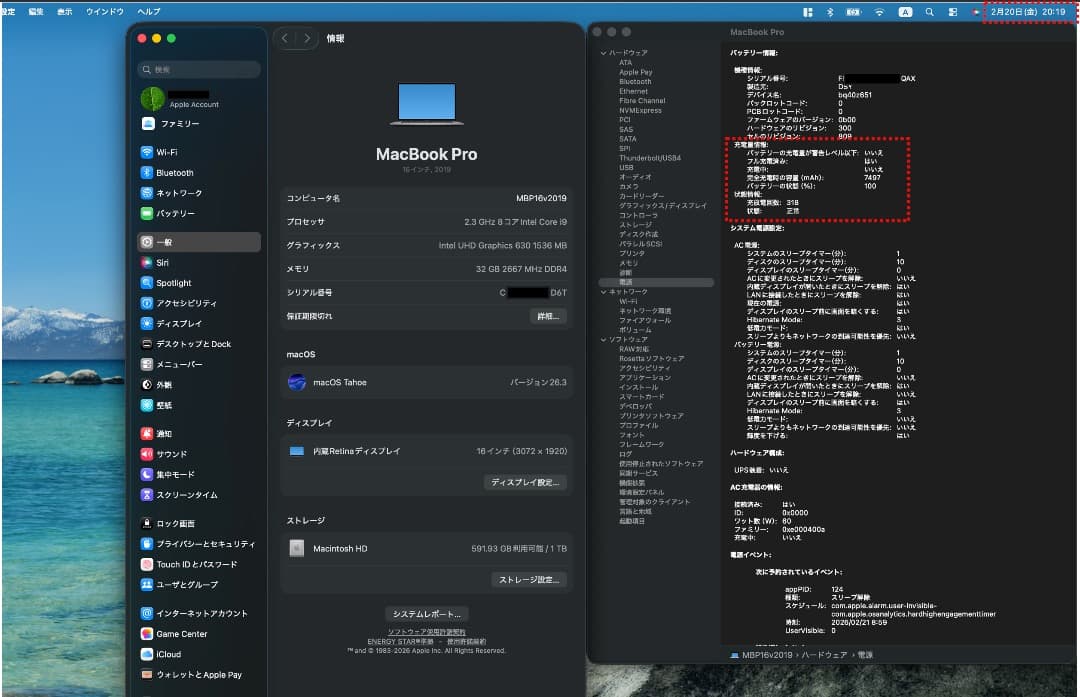Select フレームワーク under ソフトウェア

[x=641, y=444]
